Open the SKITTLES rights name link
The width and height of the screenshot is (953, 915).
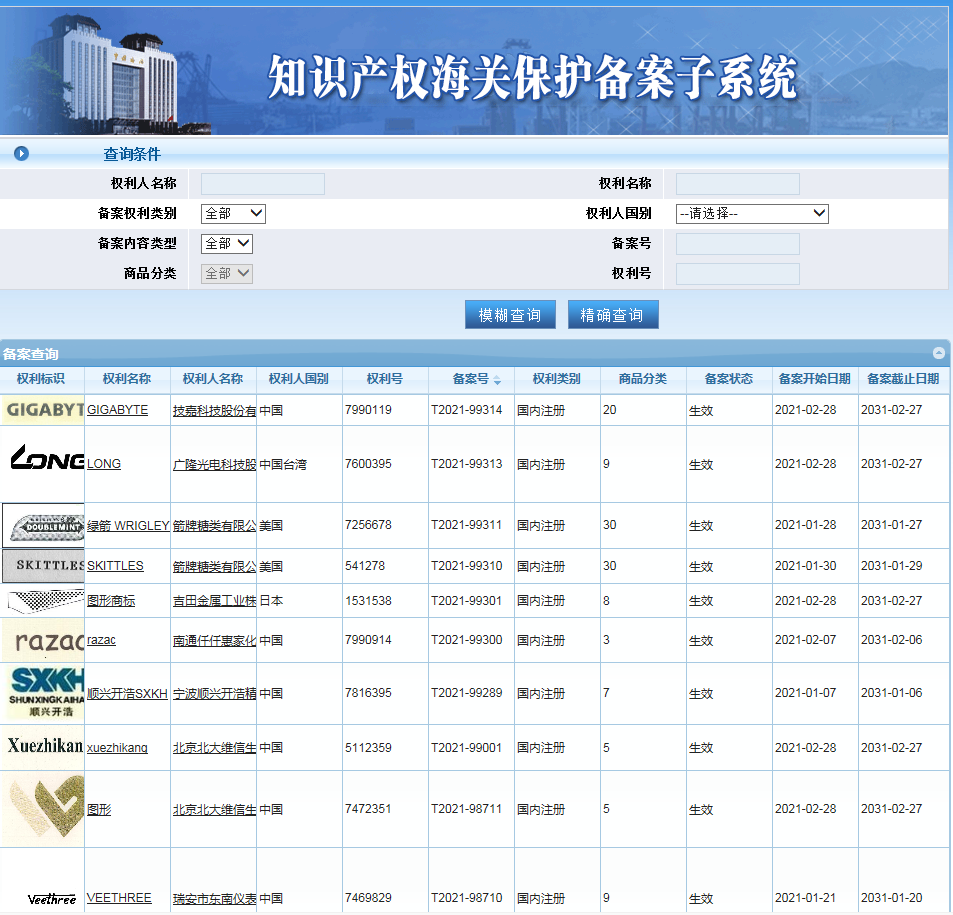tap(115, 566)
